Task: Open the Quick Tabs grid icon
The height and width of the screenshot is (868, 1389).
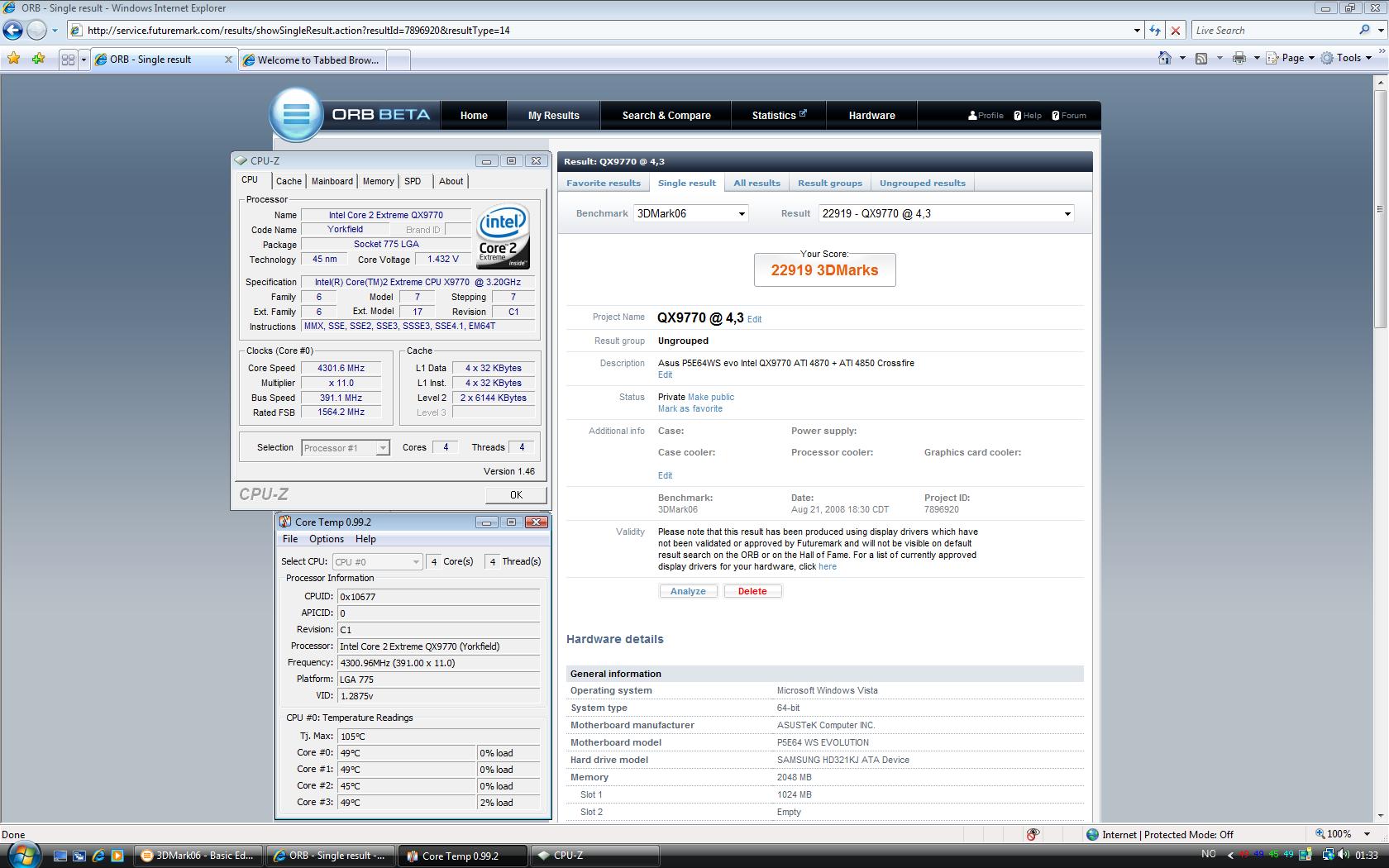Action: tap(69, 60)
